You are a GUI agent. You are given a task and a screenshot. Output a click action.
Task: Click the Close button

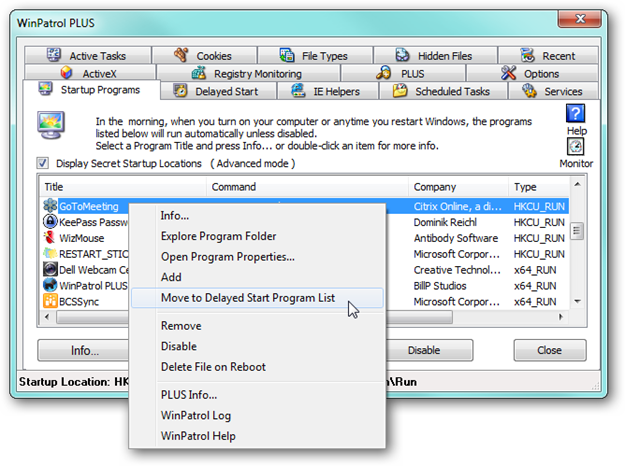550,350
